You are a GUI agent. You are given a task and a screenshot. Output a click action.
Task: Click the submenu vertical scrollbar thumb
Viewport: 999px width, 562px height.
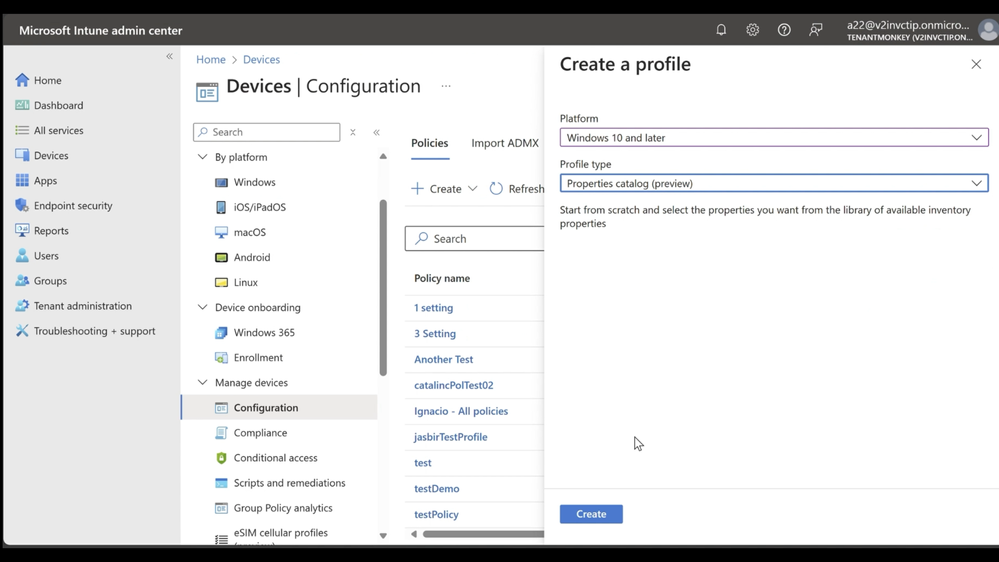[x=383, y=288]
